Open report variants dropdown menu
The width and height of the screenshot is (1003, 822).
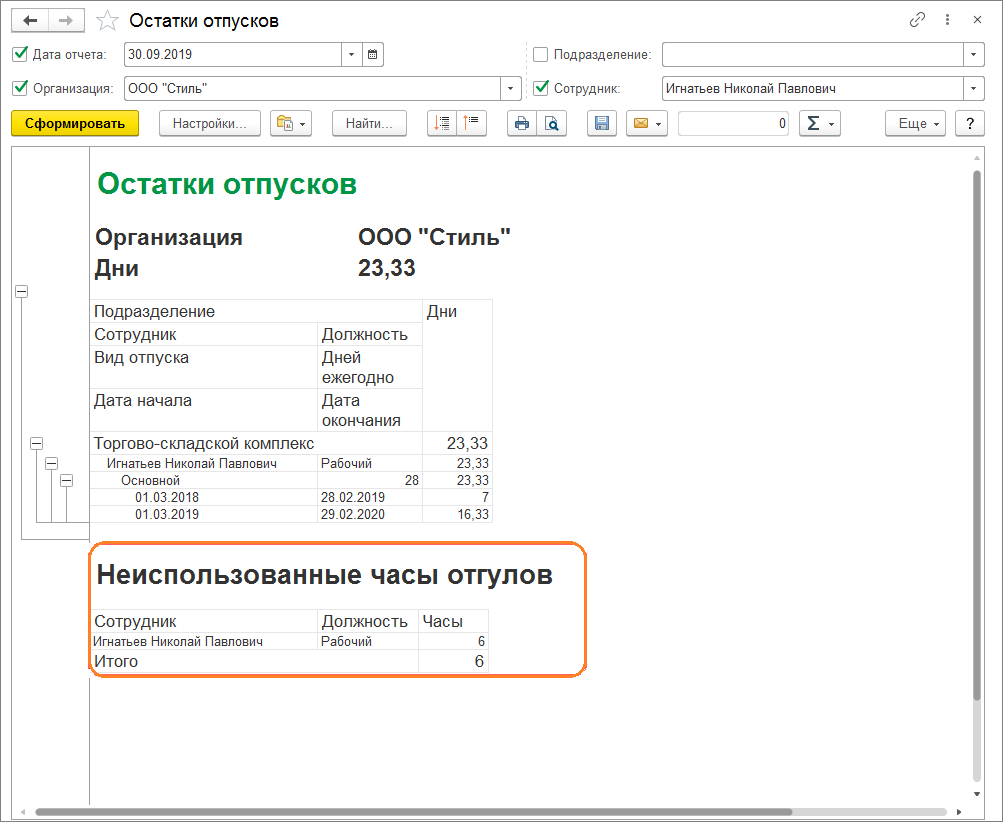tap(291, 124)
